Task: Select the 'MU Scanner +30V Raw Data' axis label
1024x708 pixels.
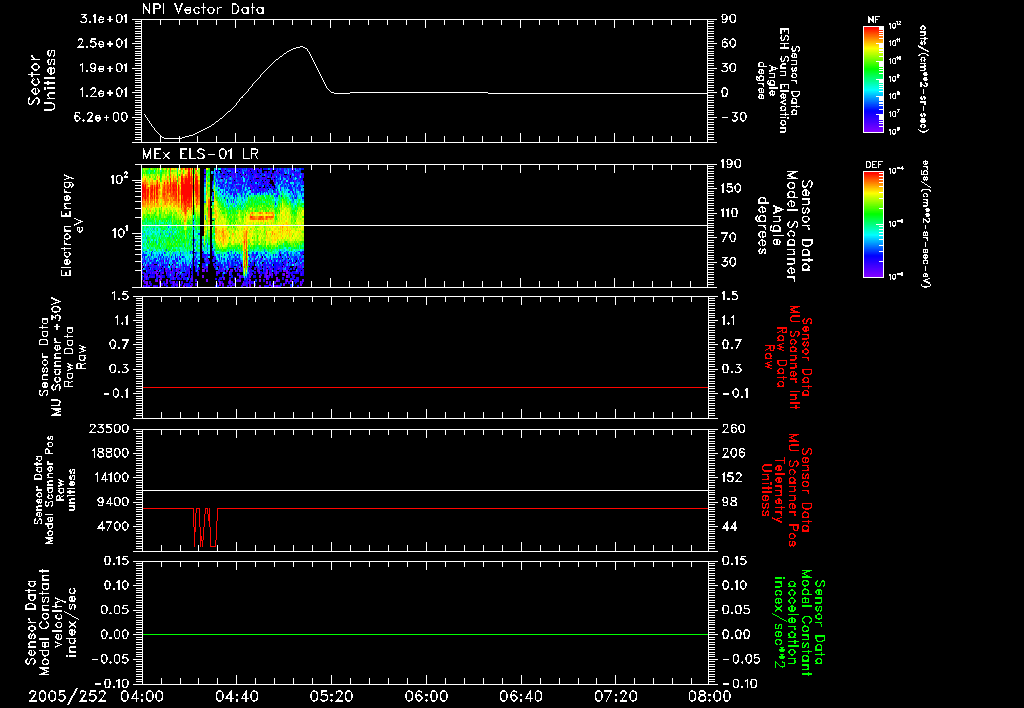Action: coord(61,357)
